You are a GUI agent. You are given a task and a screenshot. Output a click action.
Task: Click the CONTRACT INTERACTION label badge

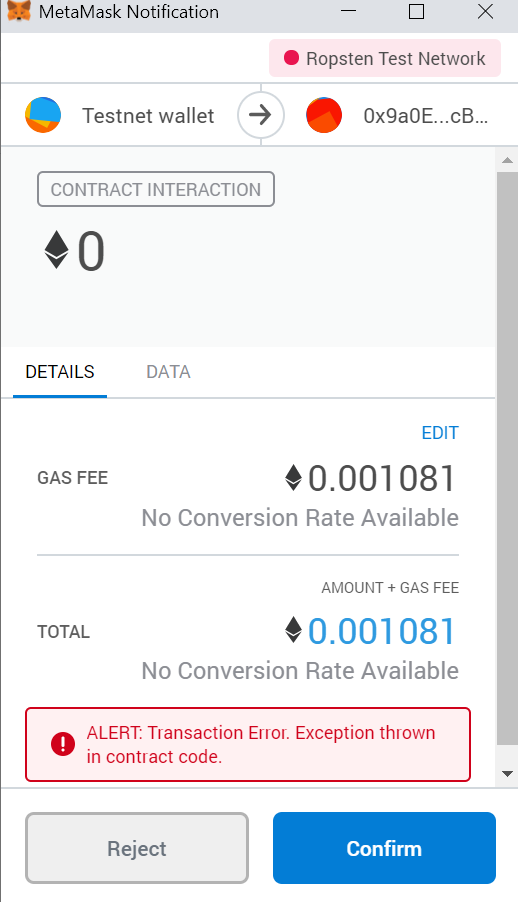click(x=156, y=189)
